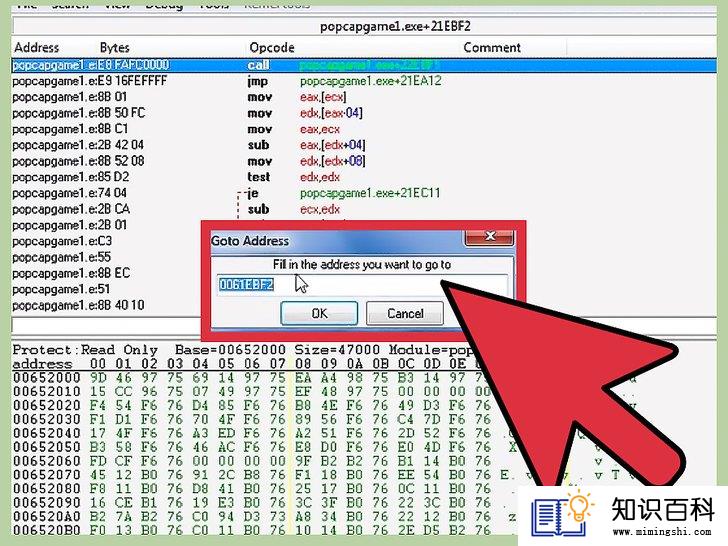Click hex dump address 006520A0
This screenshot has width=728, height=546.
coord(46,516)
